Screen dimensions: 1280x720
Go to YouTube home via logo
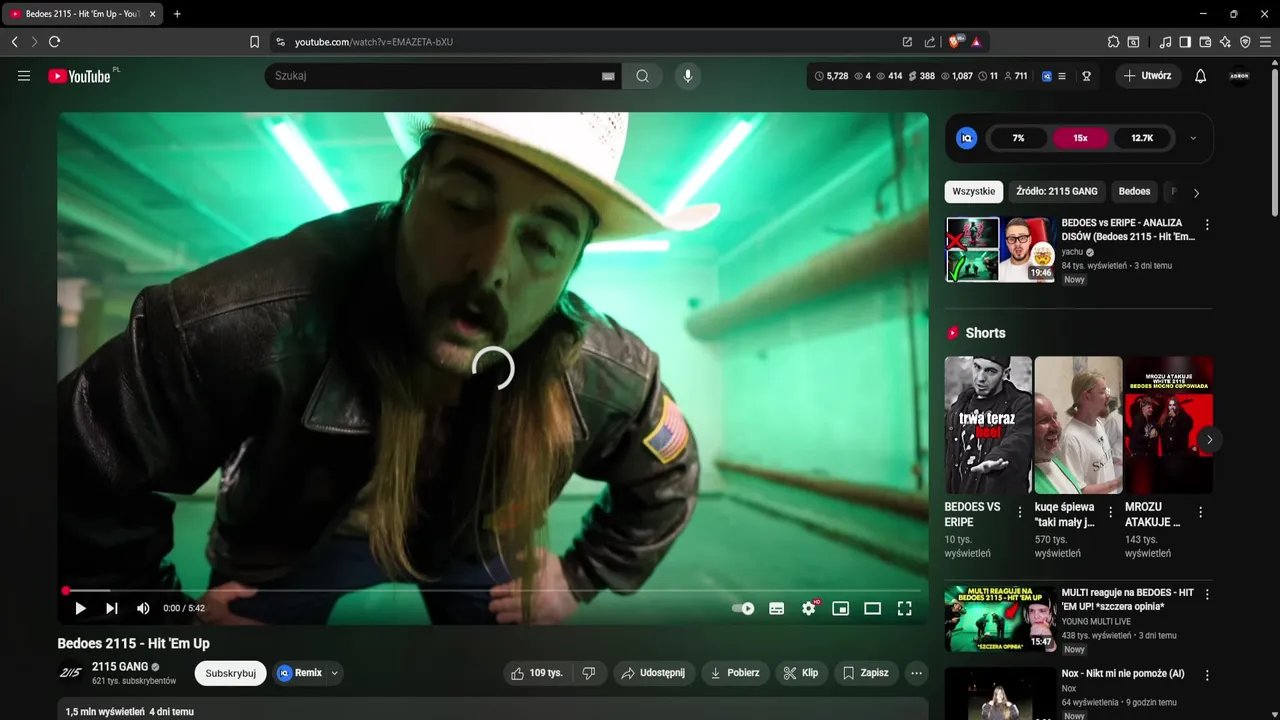tap(79, 76)
